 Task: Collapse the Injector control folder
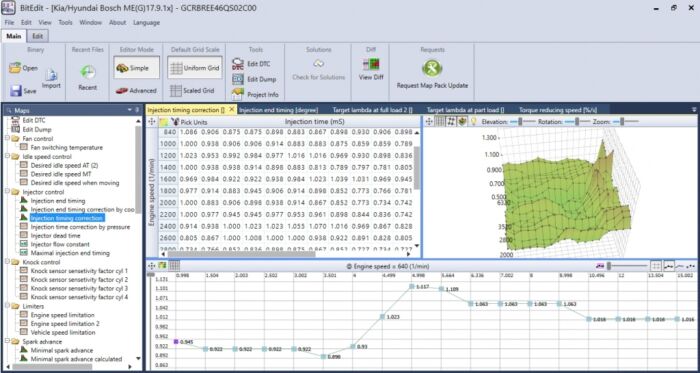point(7,192)
